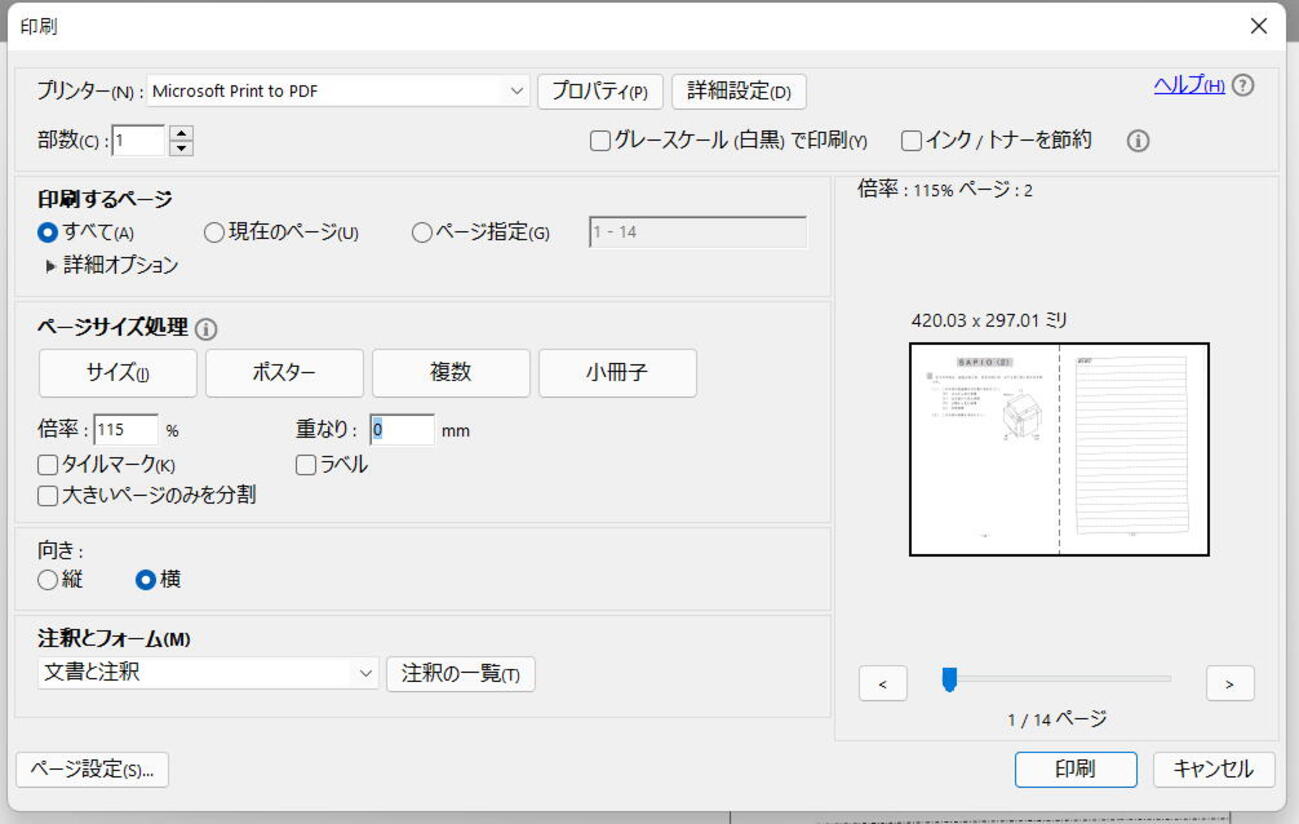Enable グレースケール (白黒) で印刷 checkbox
1299x824 pixels.
click(600, 141)
